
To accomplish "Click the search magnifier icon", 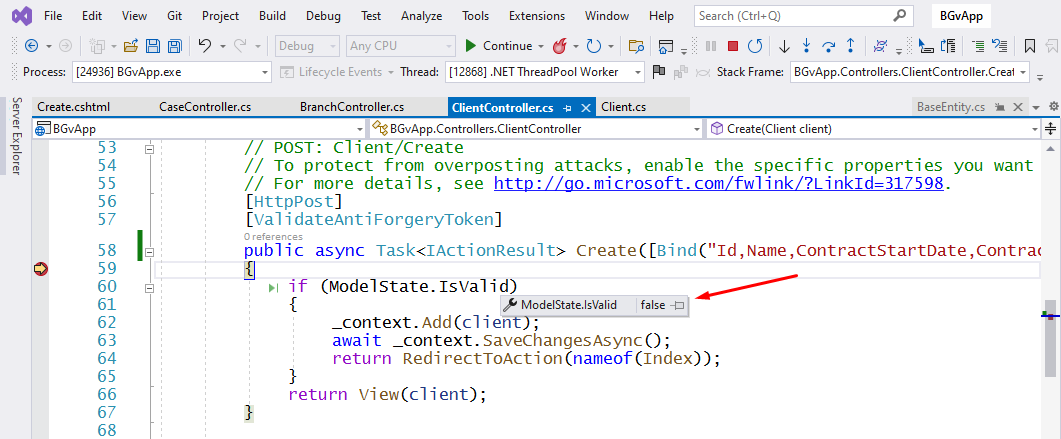I will point(899,16).
